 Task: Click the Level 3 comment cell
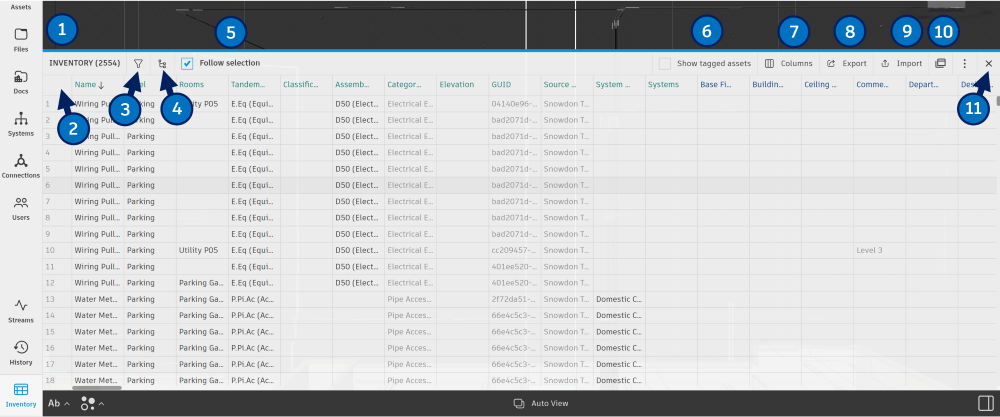[x=879, y=250]
